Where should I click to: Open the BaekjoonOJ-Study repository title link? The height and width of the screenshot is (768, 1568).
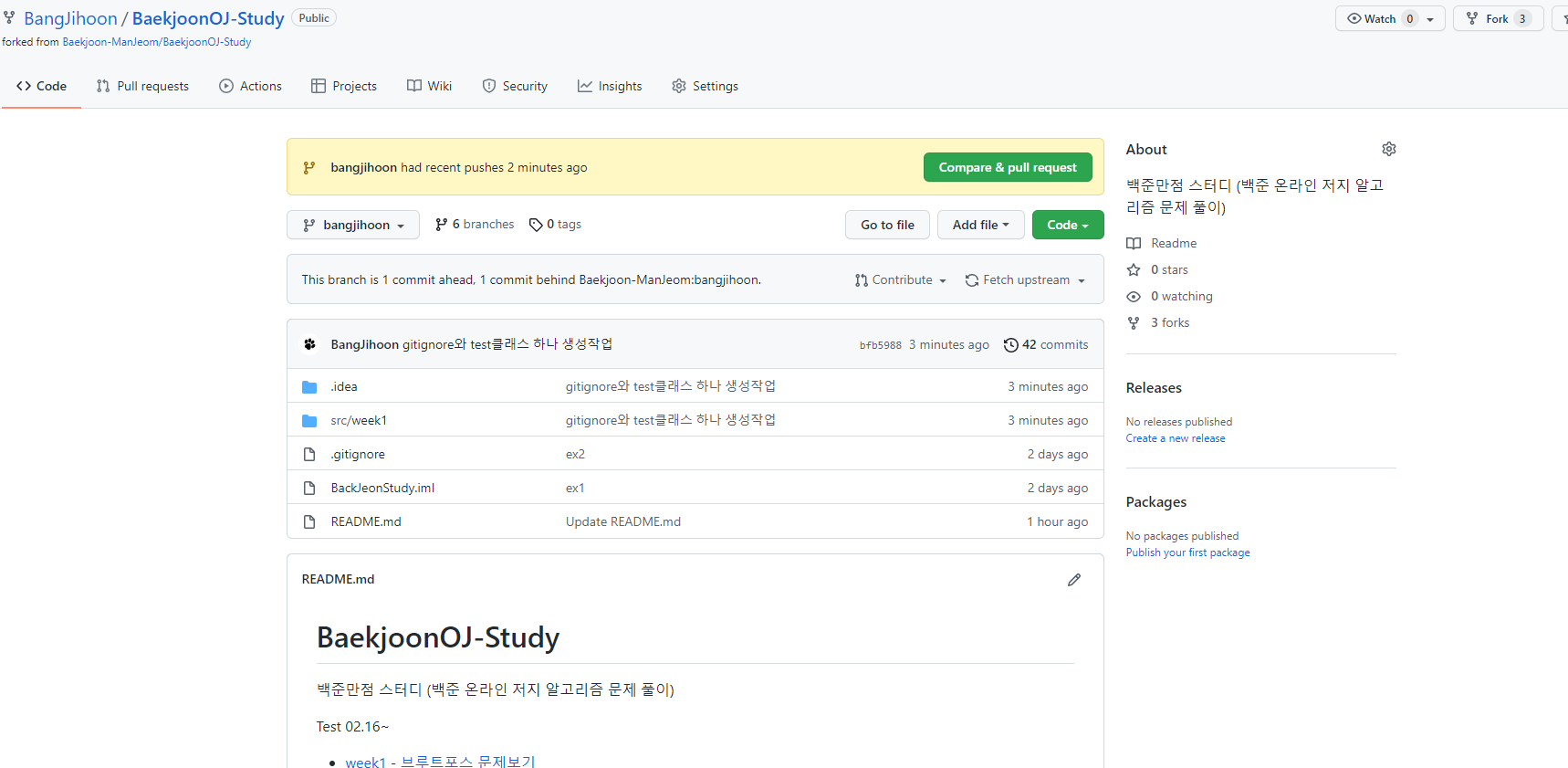click(x=208, y=18)
